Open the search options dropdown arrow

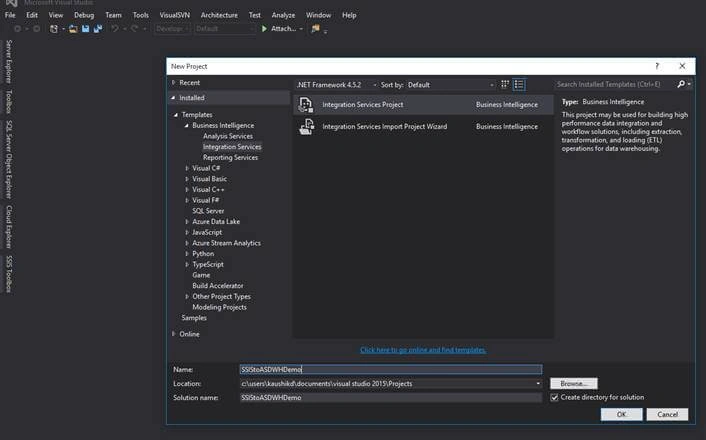tap(689, 84)
